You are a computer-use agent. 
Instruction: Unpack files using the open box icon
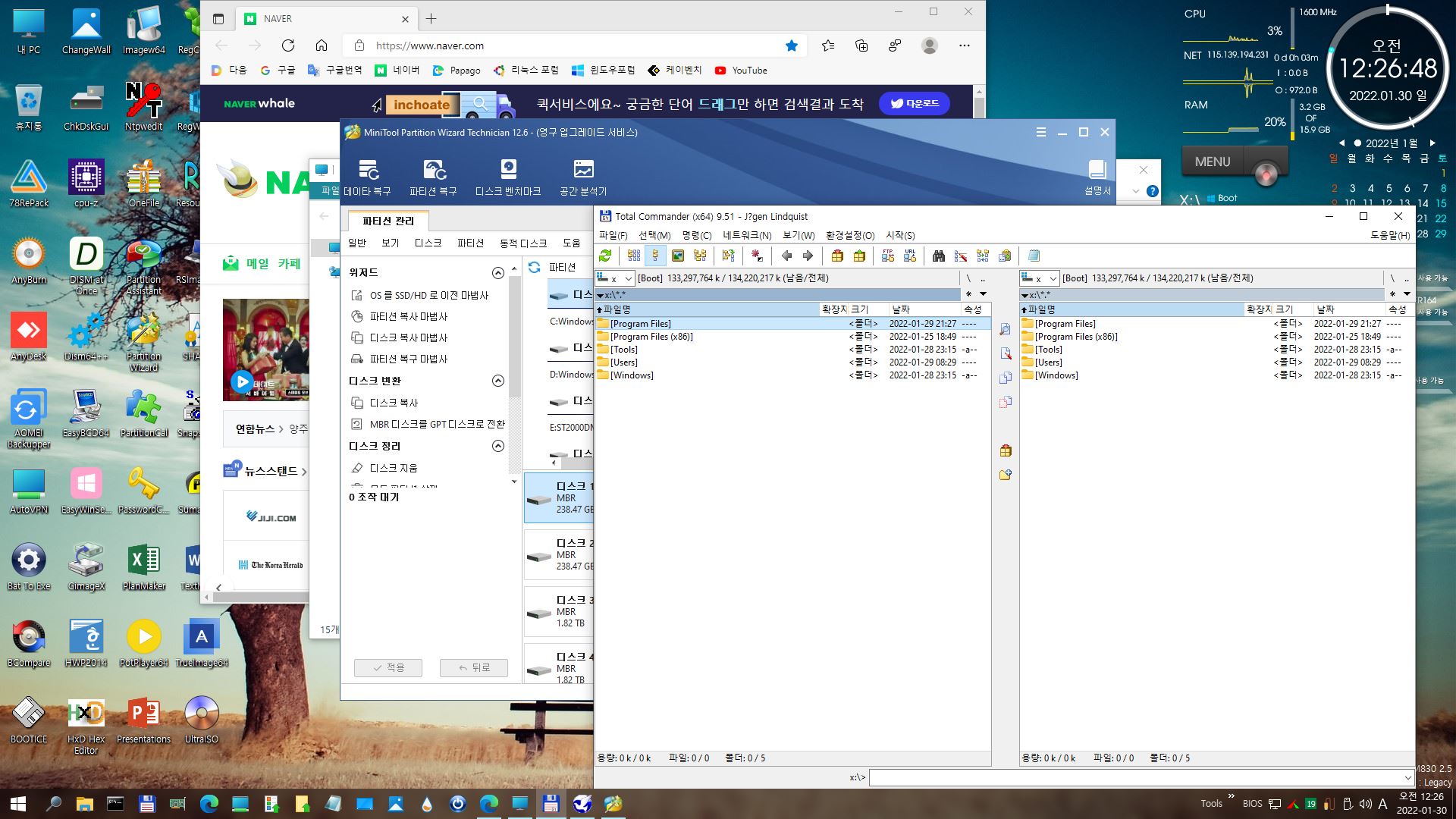[859, 256]
